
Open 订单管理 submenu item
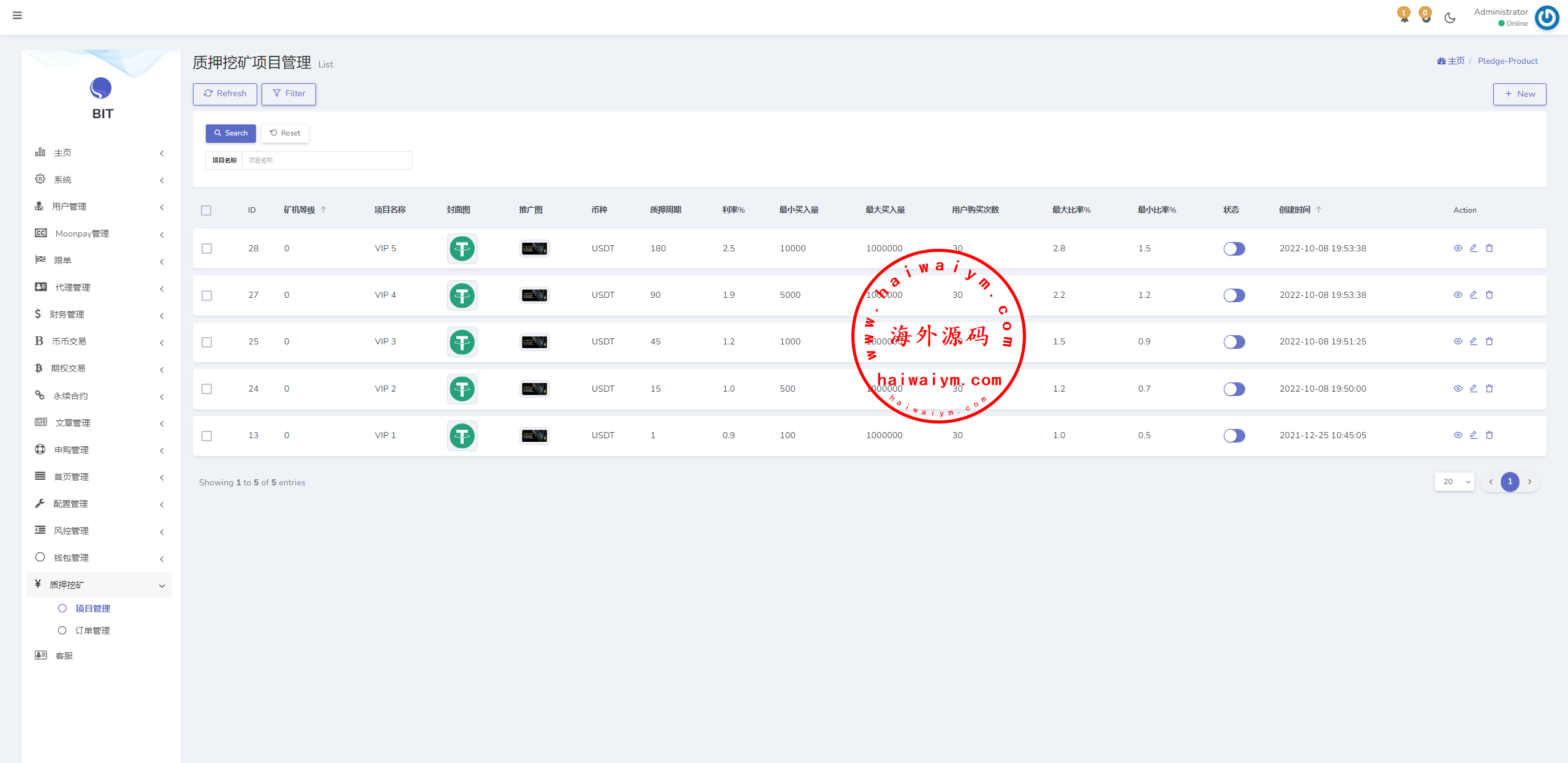coord(92,631)
